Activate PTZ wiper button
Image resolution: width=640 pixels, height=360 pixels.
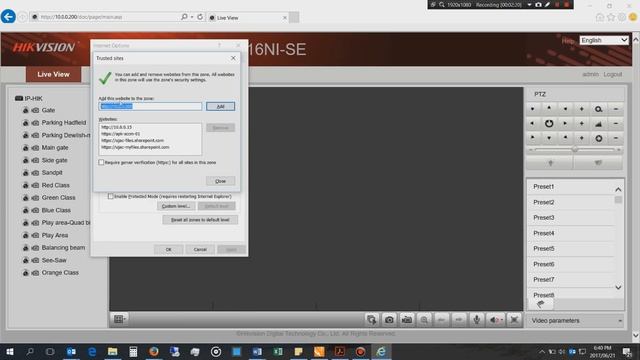(x=598, y=163)
